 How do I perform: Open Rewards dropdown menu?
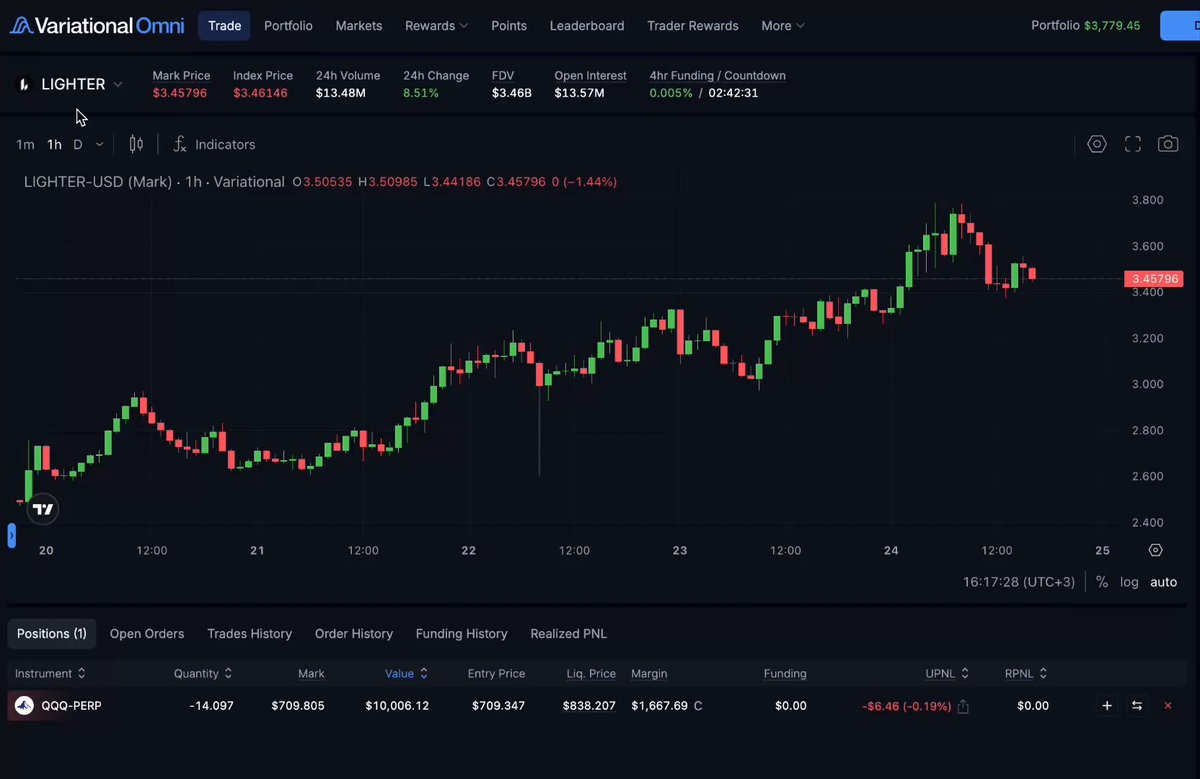[437, 26]
